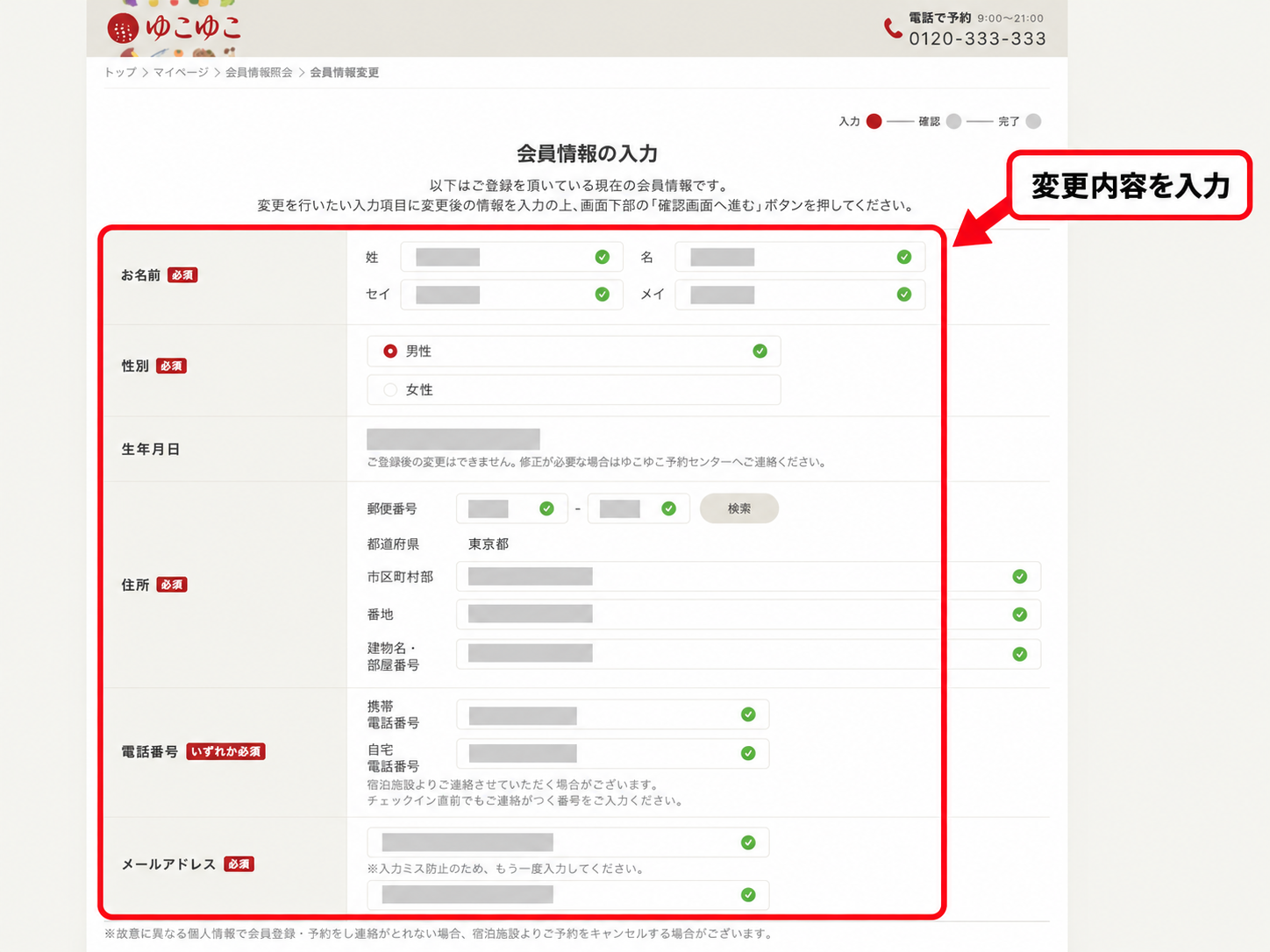The height and width of the screenshot is (952, 1270).
Task: Click the green check in 建物名・部屋番号 field
Action: pos(1020,654)
